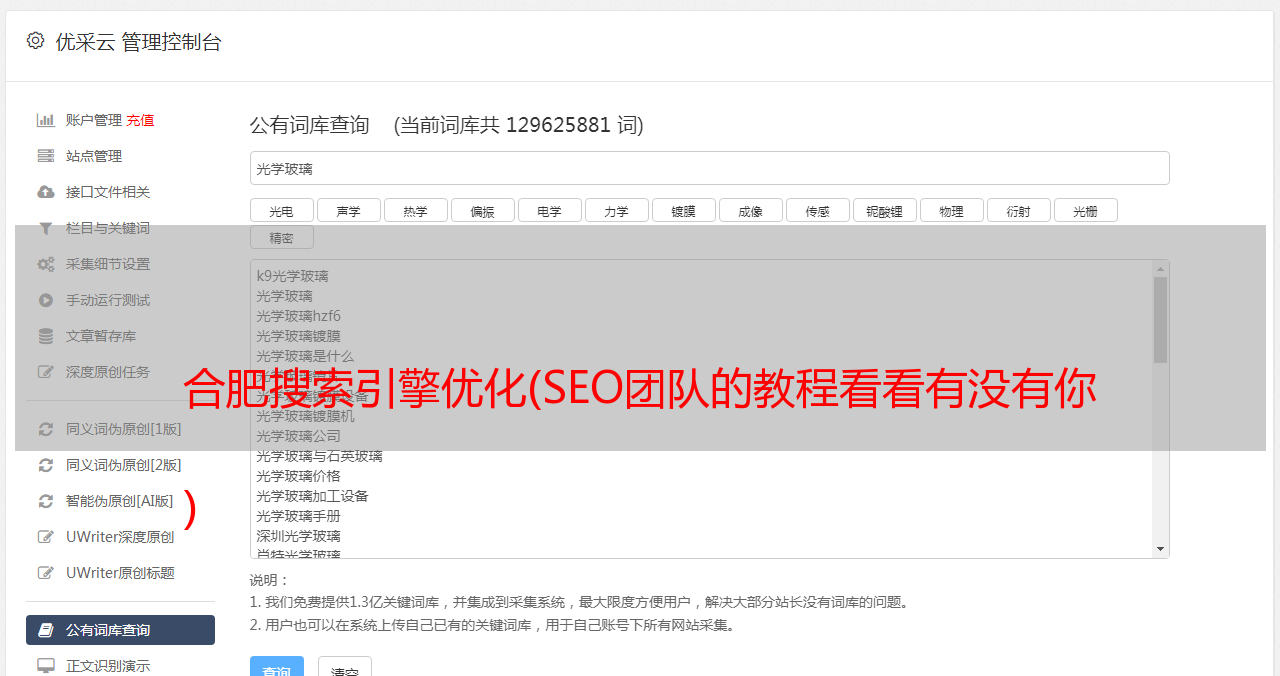This screenshot has width=1280, height=676.
Task: Click UWriter深度原创 edit icon
Action: 45,537
